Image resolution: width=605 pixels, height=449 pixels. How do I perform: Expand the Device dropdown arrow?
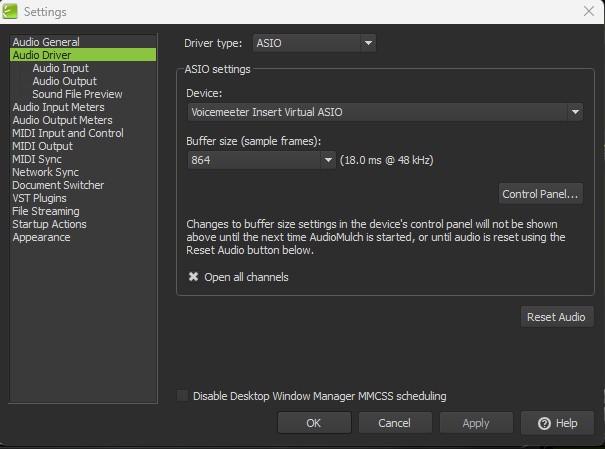575,112
